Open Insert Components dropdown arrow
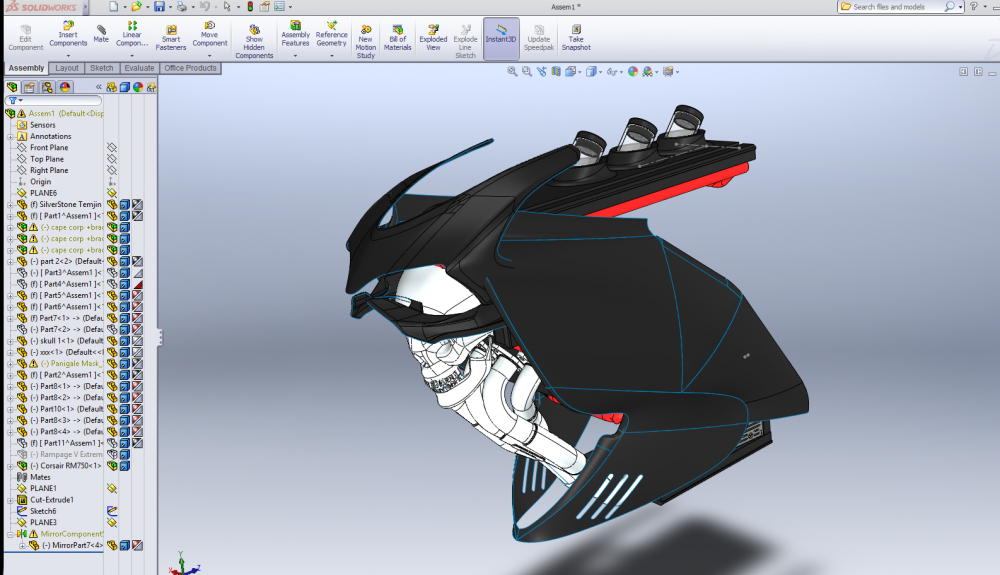Image resolution: width=1000 pixels, height=575 pixels. click(68, 55)
